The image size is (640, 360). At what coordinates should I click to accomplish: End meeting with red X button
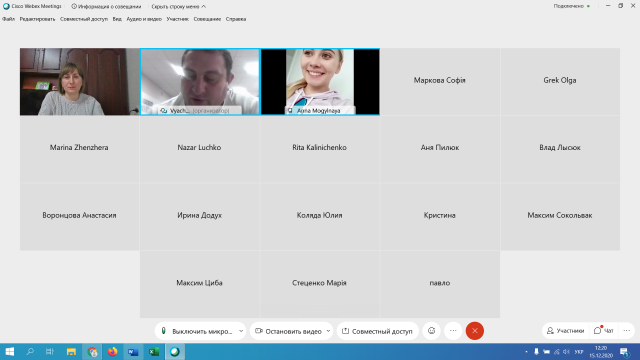click(475, 331)
